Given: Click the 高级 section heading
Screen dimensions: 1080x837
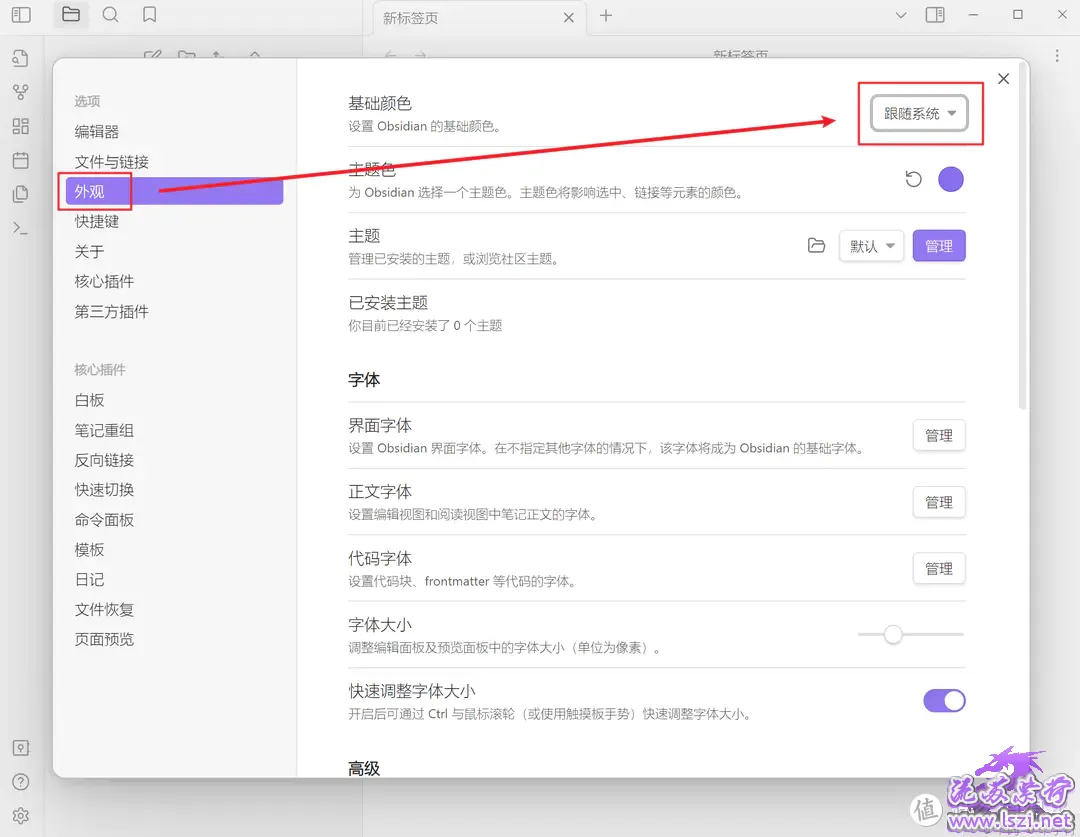Looking at the screenshot, I should (364, 768).
